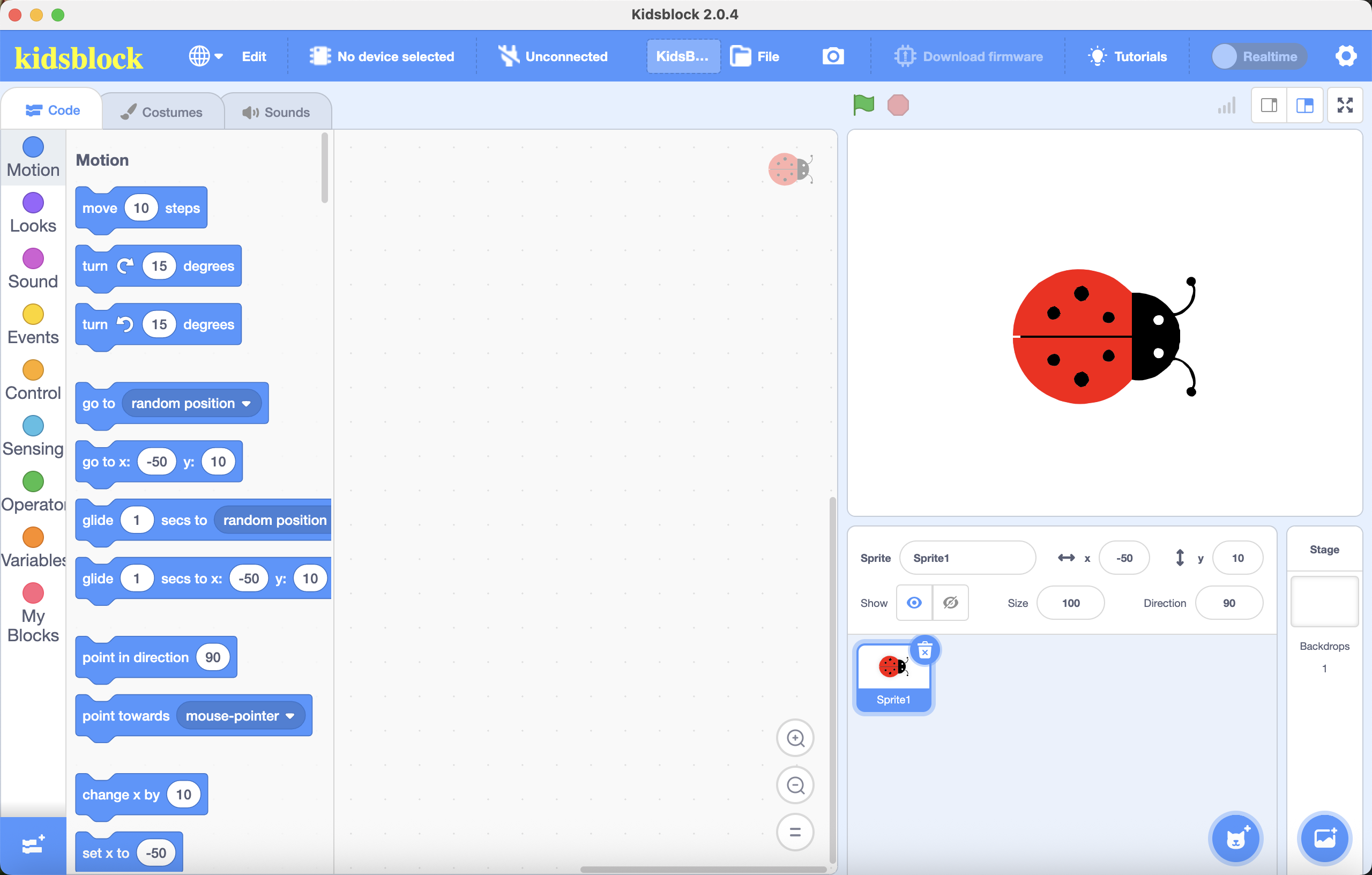This screenshot has height=875, width=1372.
Task: Switch to small stage layout
Action: [x=1269, y=105]
